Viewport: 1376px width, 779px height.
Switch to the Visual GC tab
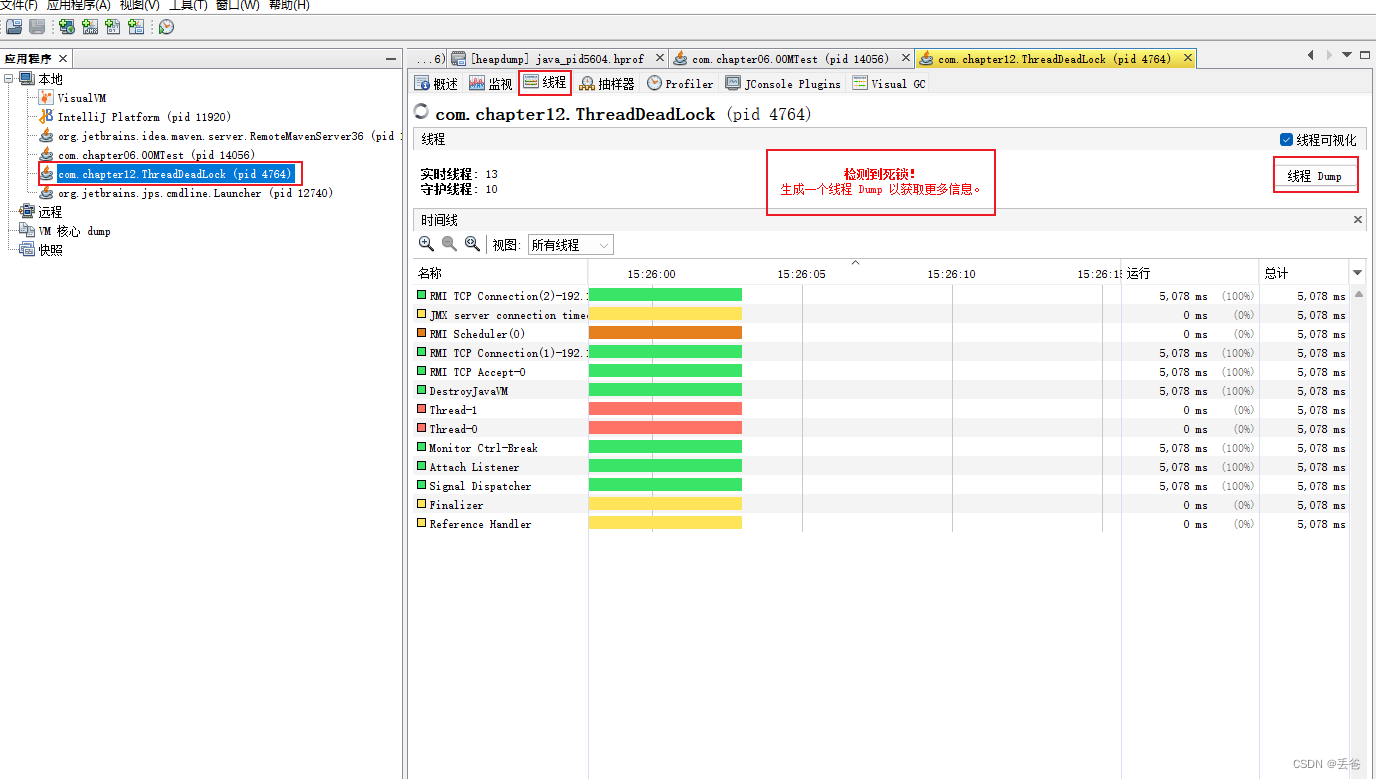[x=889, y=84]
